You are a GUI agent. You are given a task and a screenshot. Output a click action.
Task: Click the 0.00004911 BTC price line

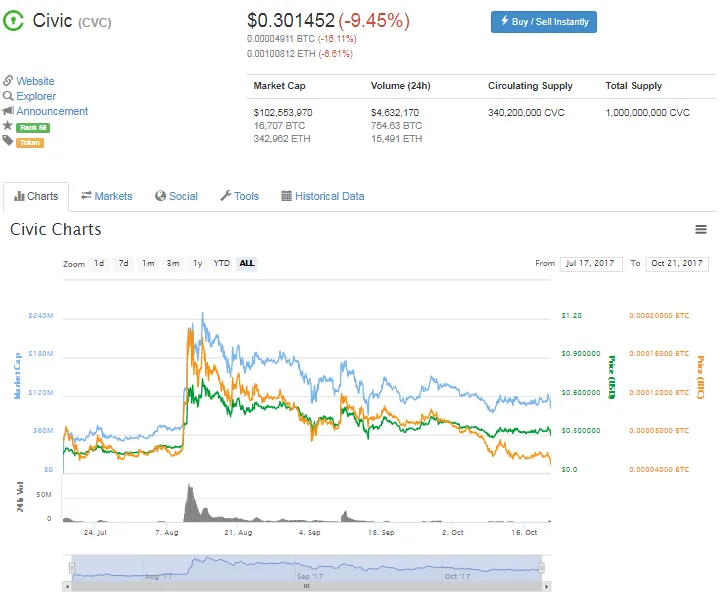point(301,39)
